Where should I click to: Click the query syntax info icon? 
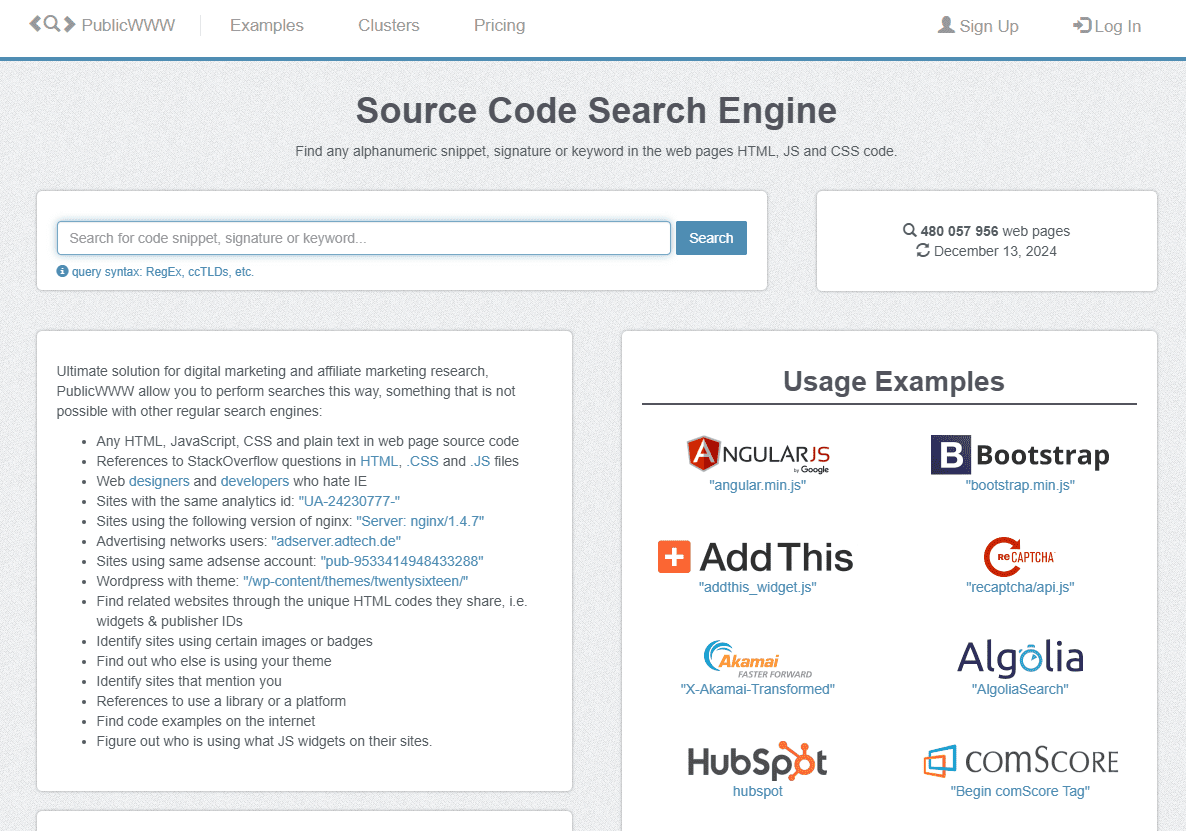(62, 271)
